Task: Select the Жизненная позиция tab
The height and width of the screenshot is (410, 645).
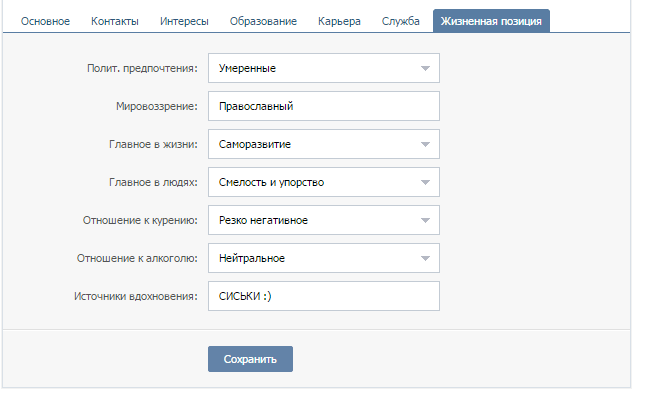Action: (491, 21)
